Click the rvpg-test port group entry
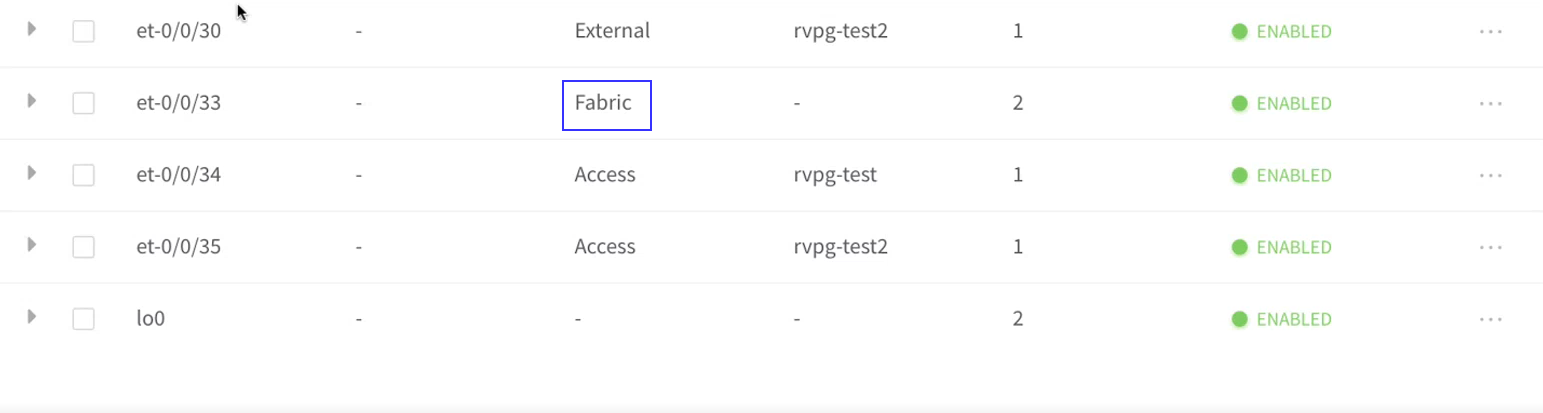1543x413 pixels. pos(834,175)
